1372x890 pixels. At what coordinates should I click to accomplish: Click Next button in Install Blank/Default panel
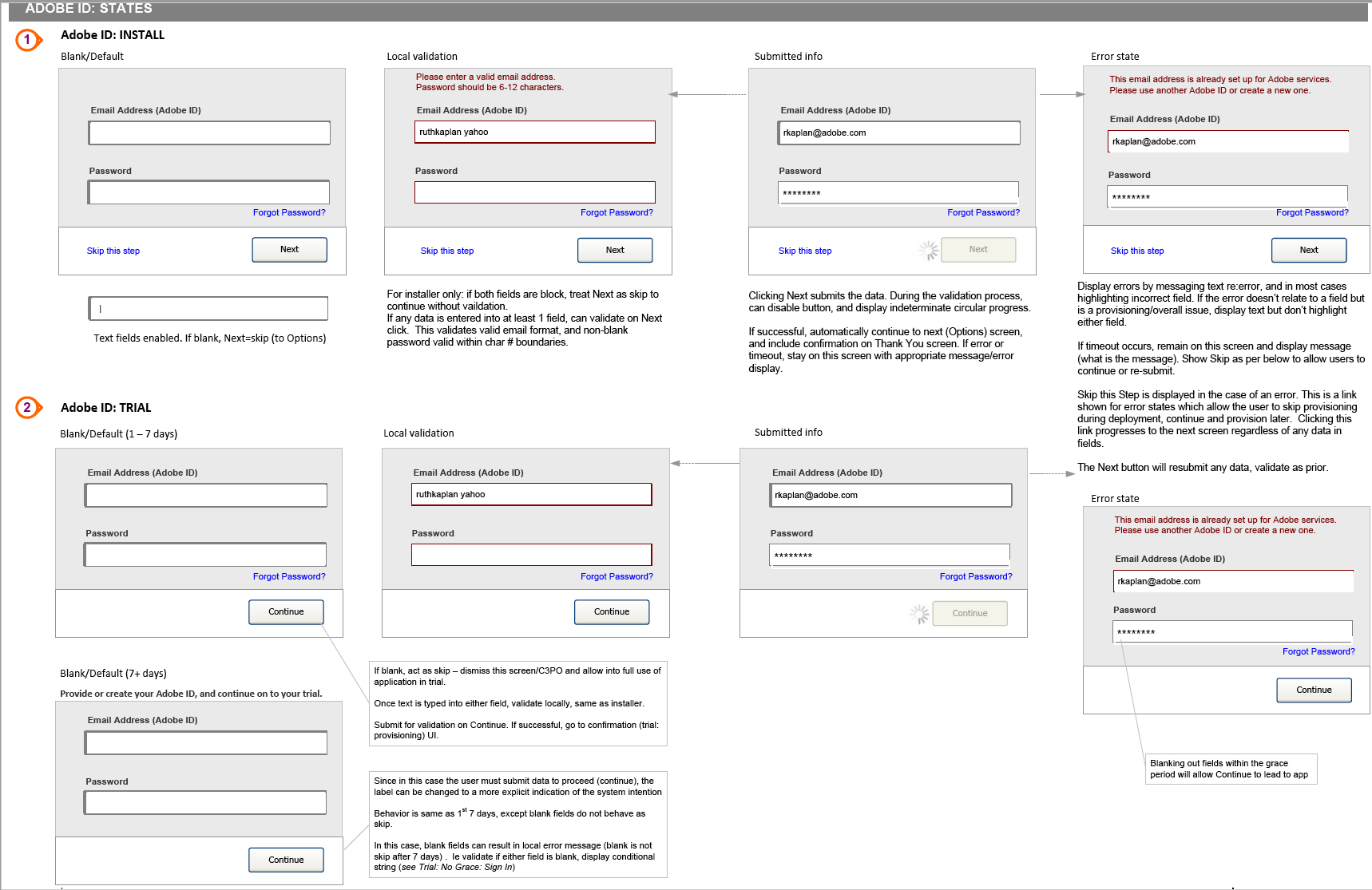pyautogui.click(x=289, y=249)
